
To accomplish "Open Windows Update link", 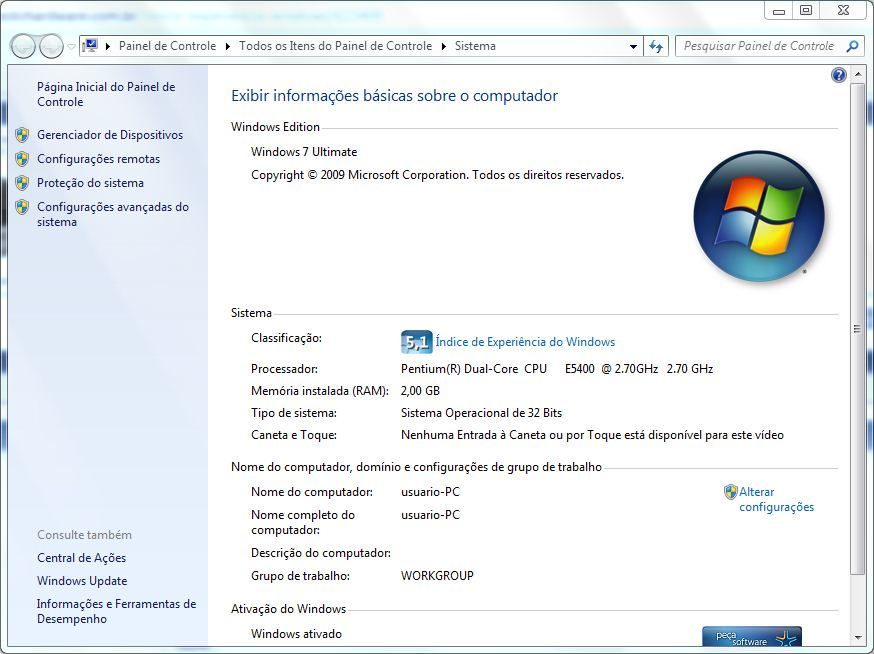I will (x=82, y=581).
